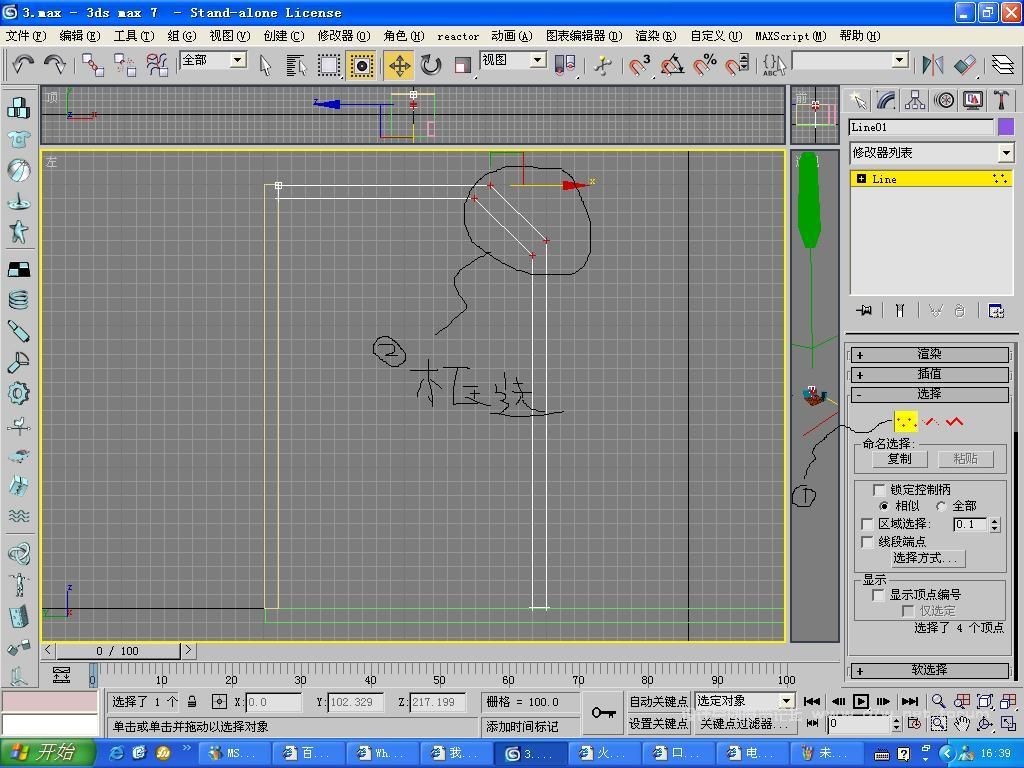Activate Select and Scale tool
This screenshot has width=1024, height=768.
(x=463, y=65)
